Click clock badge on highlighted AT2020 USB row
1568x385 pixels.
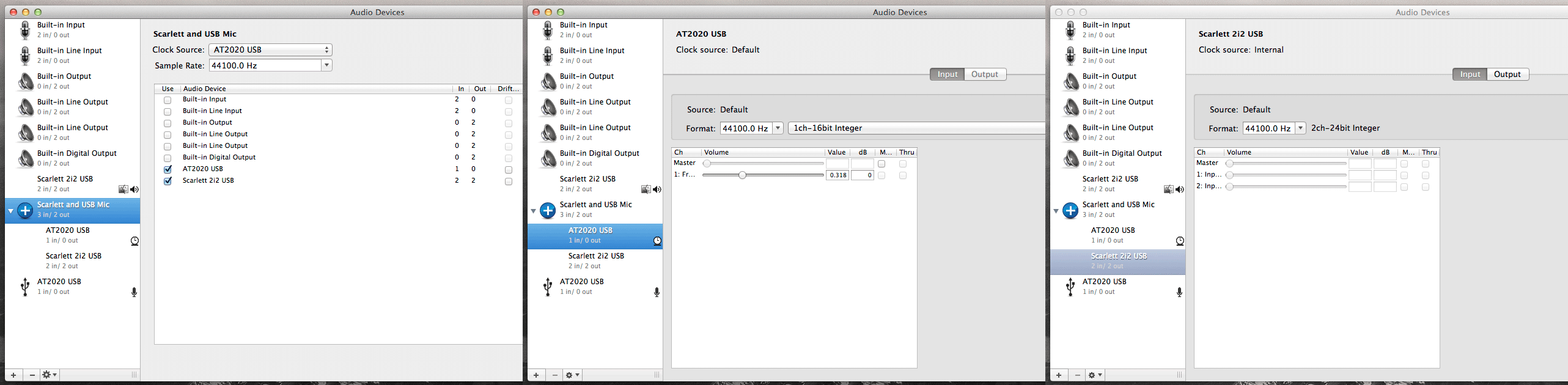tap(657, 241)
